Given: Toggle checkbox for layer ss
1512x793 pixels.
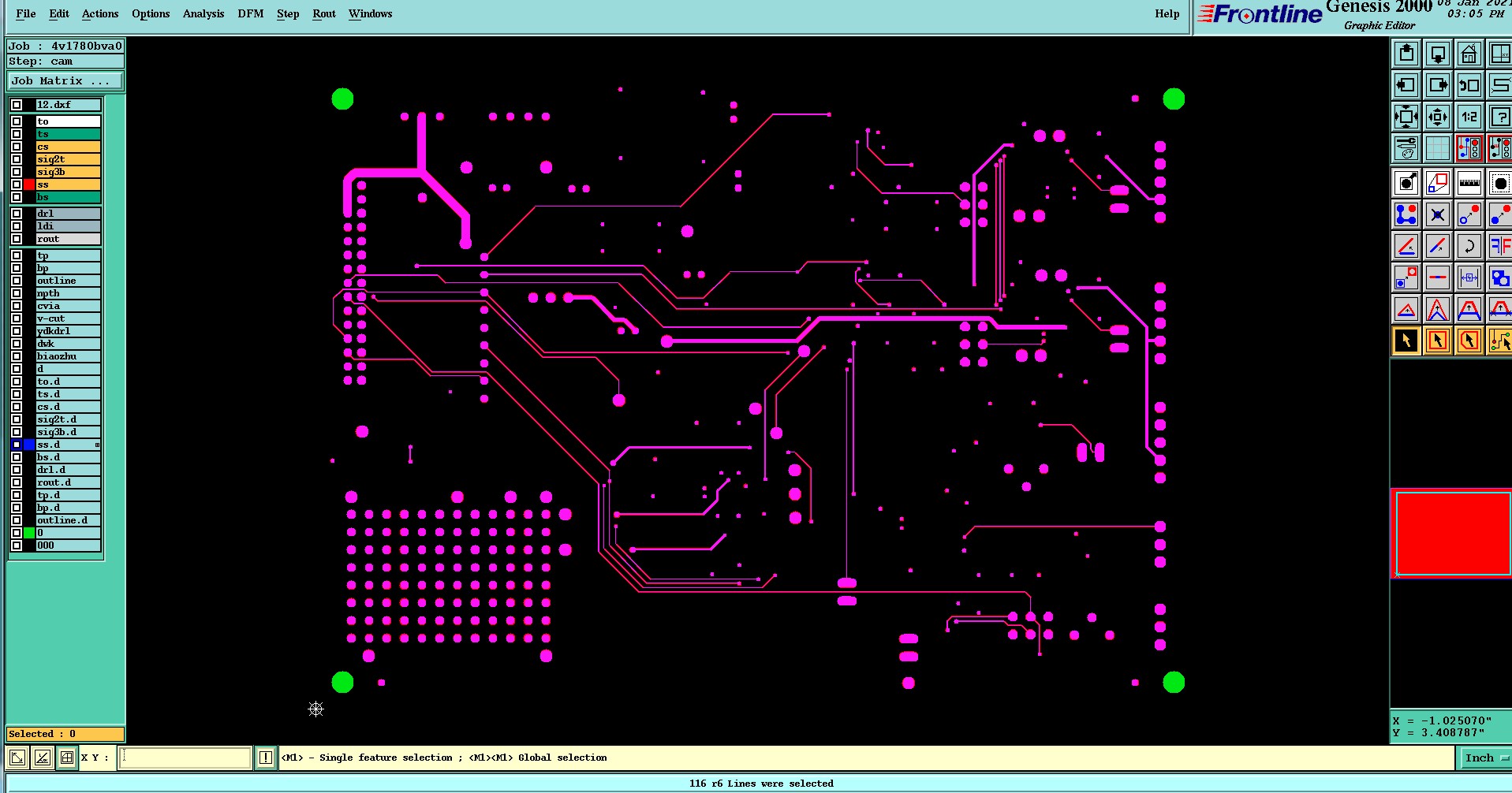Looking at the screenshot, I should [17, 184].
